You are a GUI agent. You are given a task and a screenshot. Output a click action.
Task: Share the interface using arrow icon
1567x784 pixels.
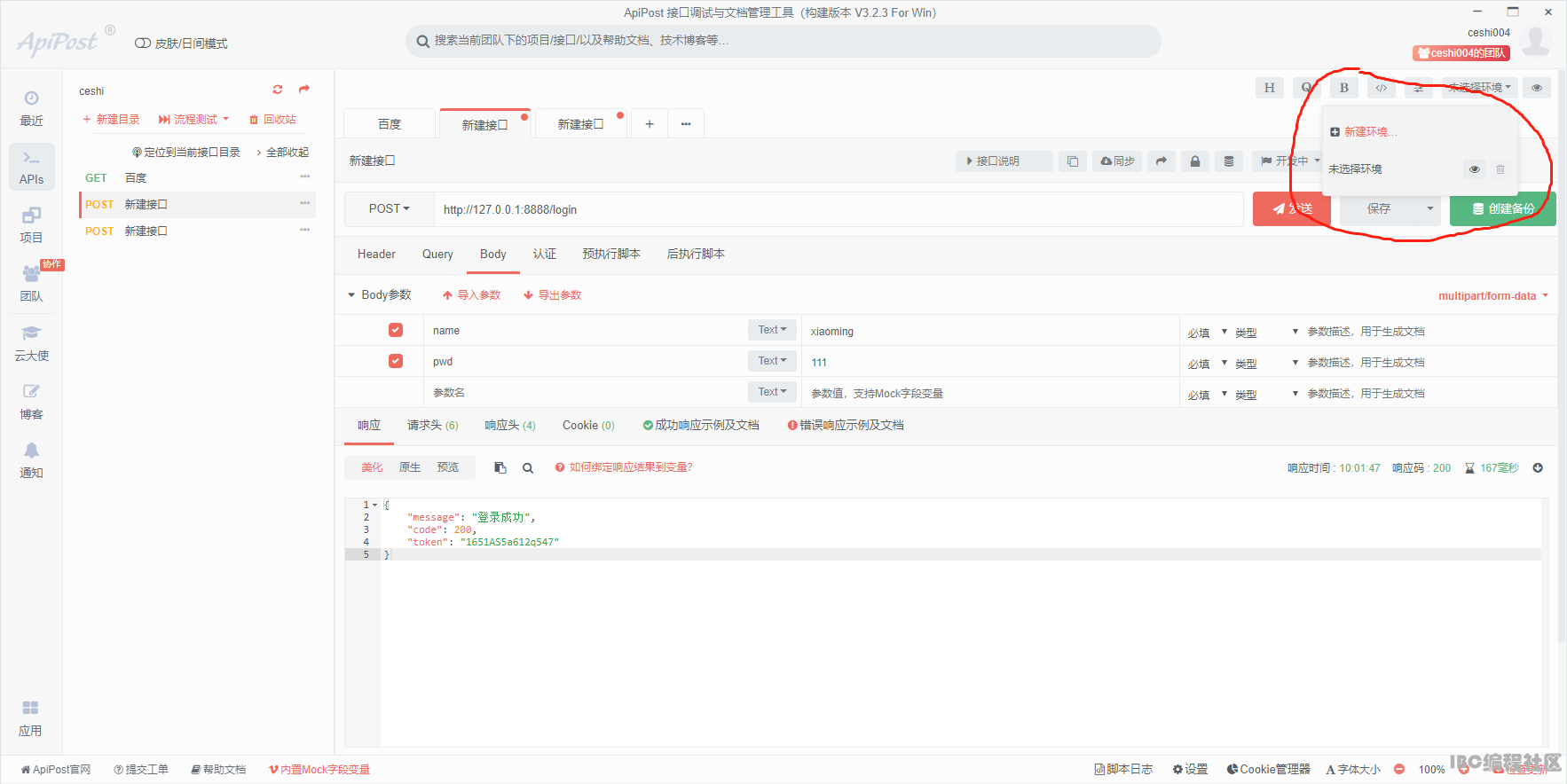coord(1161,161)
